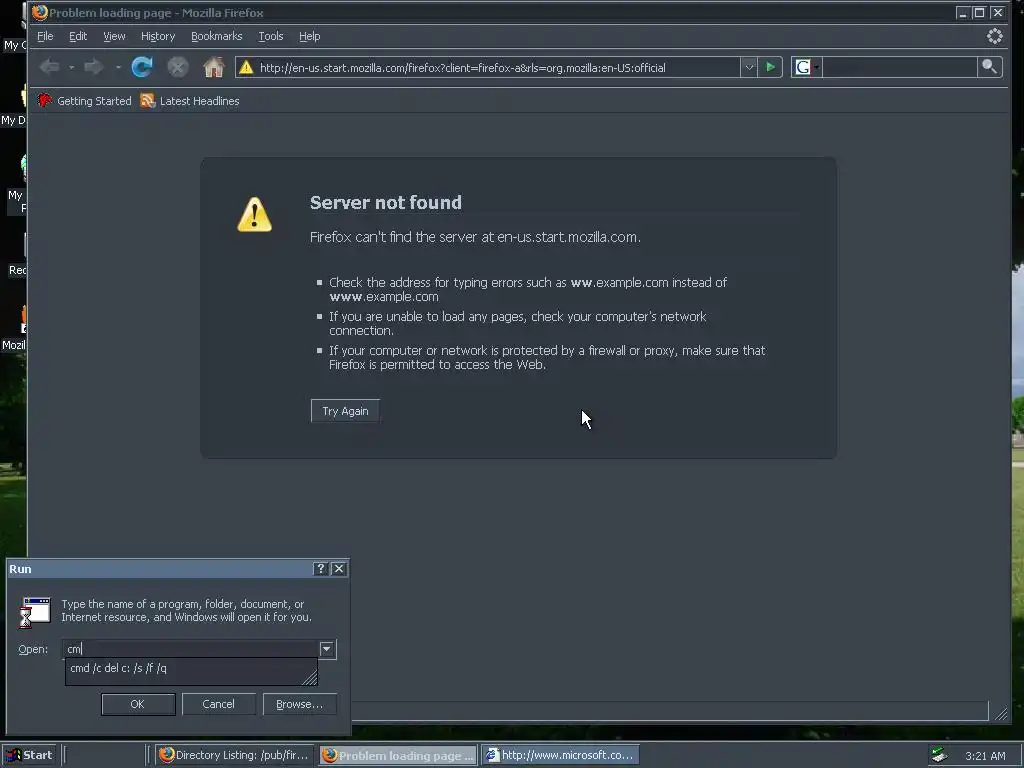Close the Run dialog
This screenshot has height=768, width=1024.
pyautogui.click(x=339, y=569)
